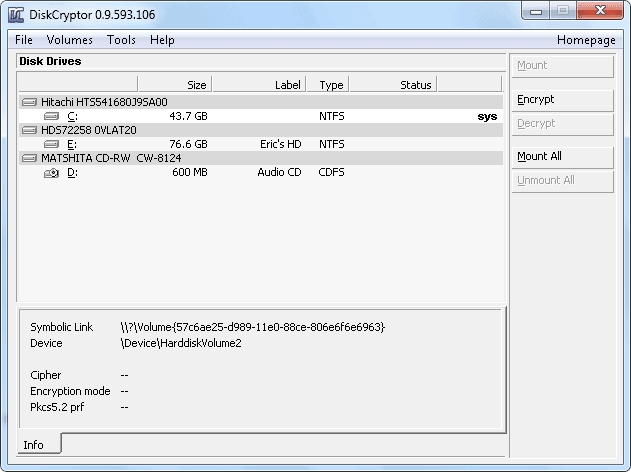Click the Disk Drives heading
The width and height of the screenshot is (631, 472).
50,61
